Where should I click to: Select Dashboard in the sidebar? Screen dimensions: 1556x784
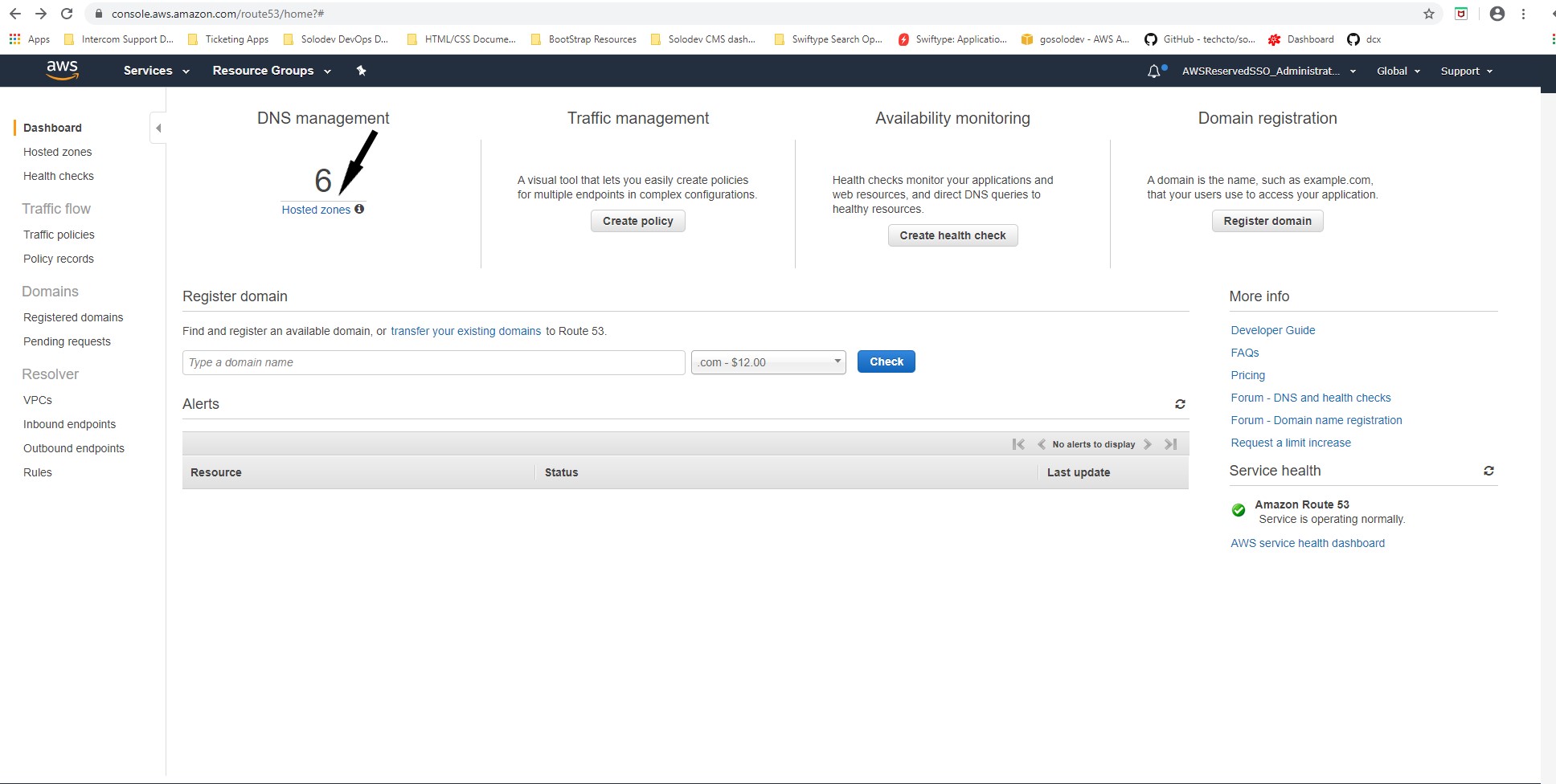52,128
